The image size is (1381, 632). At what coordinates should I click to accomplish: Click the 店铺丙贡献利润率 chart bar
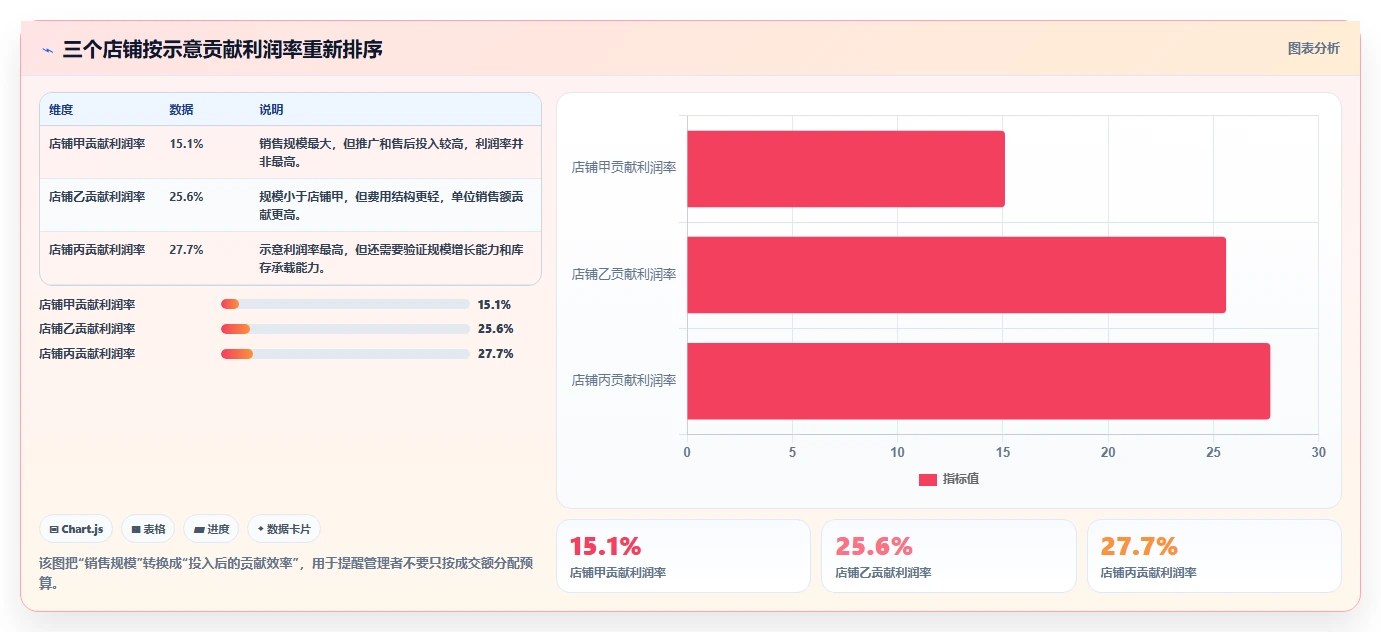[x=978, y=381]
